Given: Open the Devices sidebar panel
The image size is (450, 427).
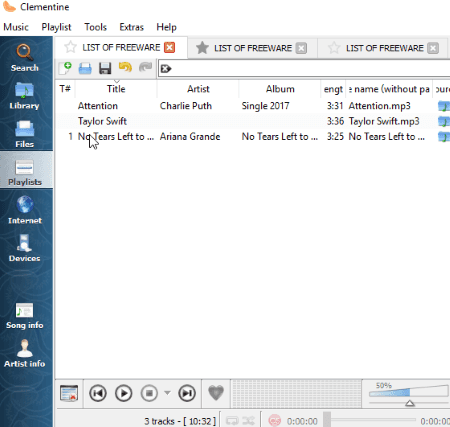Looking at the screenshot, I should (x=24, y=248).
